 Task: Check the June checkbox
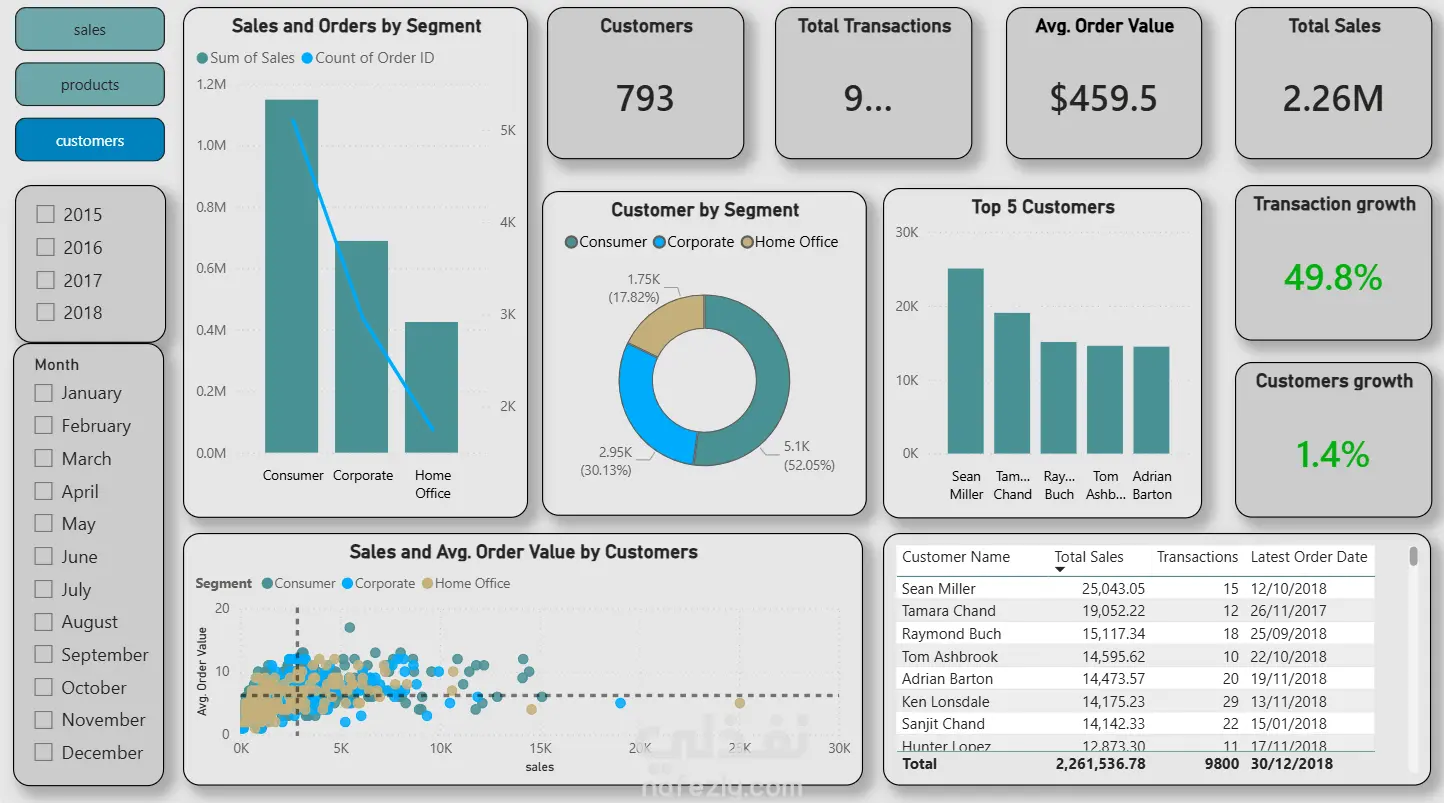(43, 556)
